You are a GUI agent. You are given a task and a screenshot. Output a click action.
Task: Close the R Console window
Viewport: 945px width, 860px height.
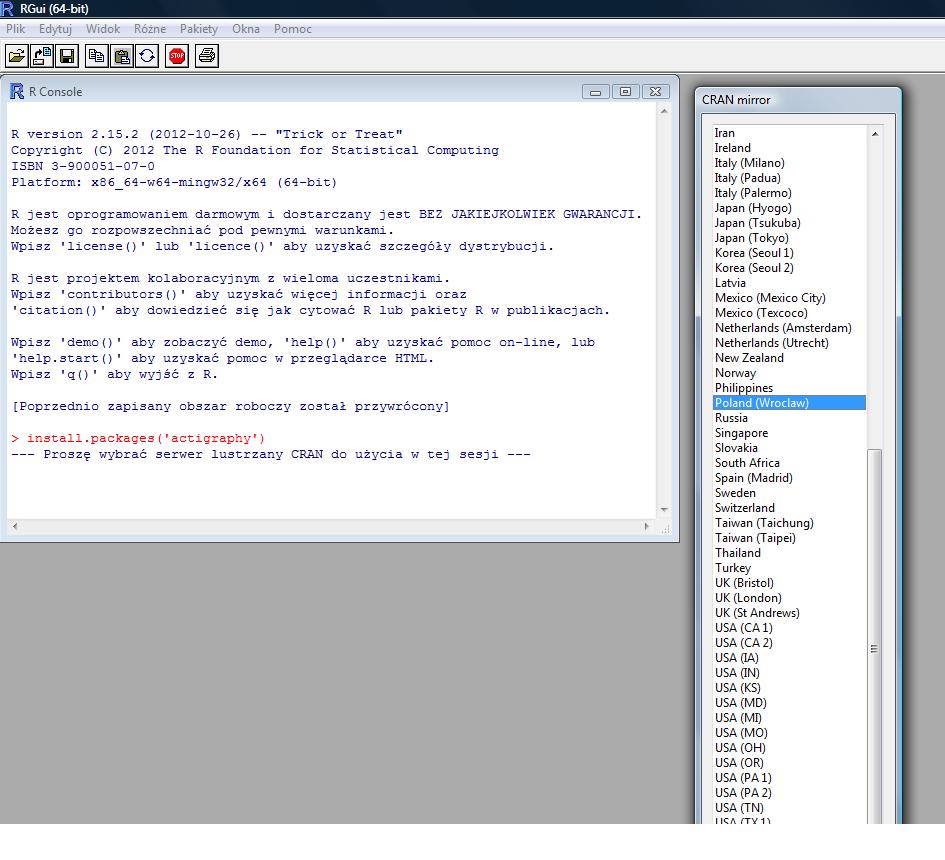tap(656, 92)
